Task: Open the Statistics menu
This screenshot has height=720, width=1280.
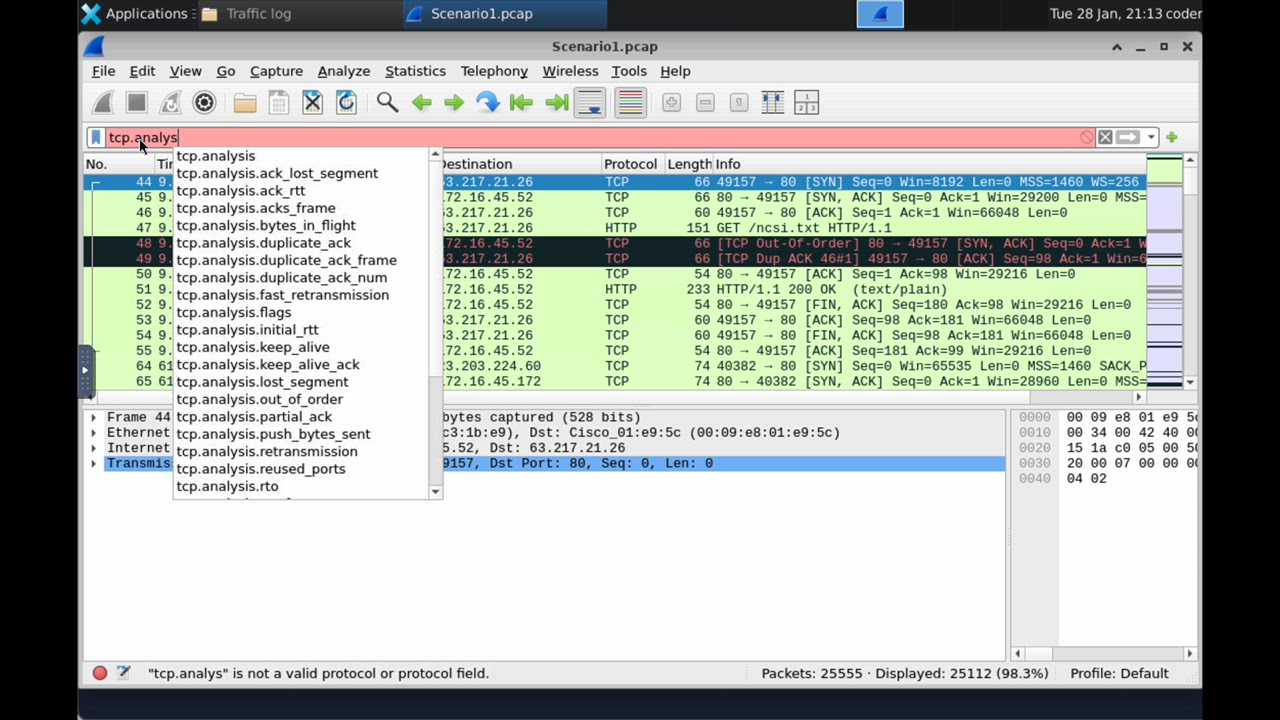Action: click(x=415, y=71)
